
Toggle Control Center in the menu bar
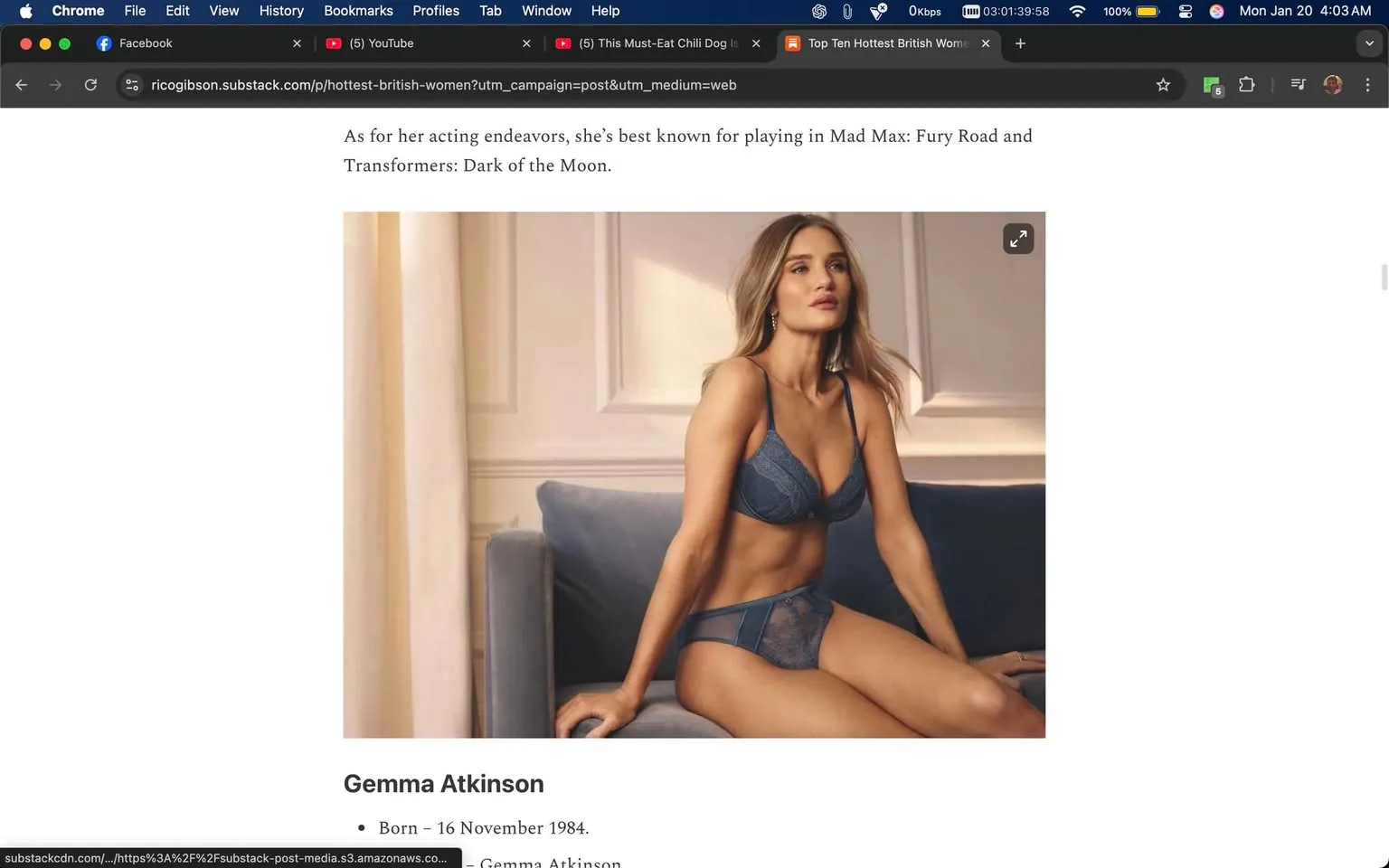(1185, 11)
